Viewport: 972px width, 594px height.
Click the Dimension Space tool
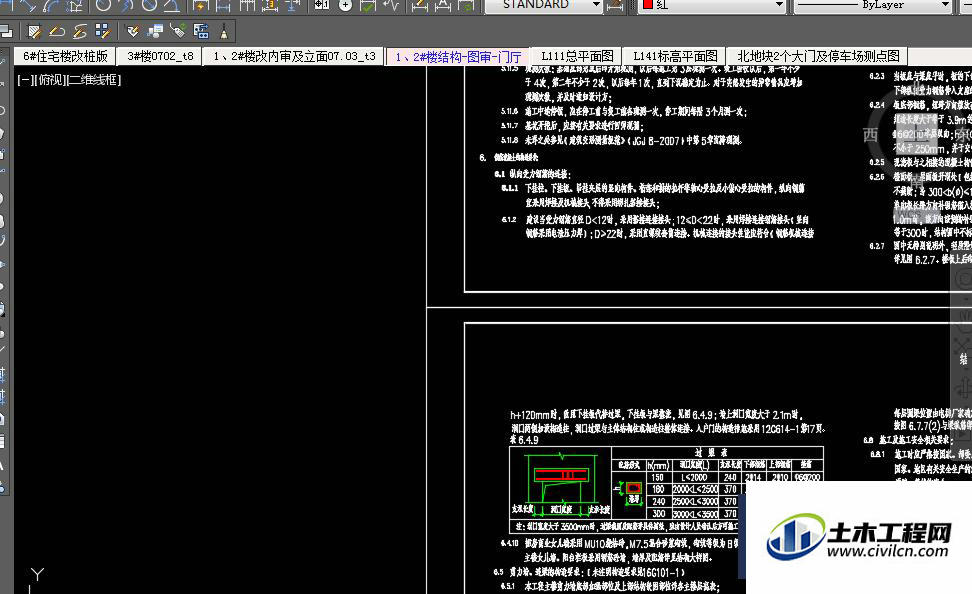pos(270,6)
